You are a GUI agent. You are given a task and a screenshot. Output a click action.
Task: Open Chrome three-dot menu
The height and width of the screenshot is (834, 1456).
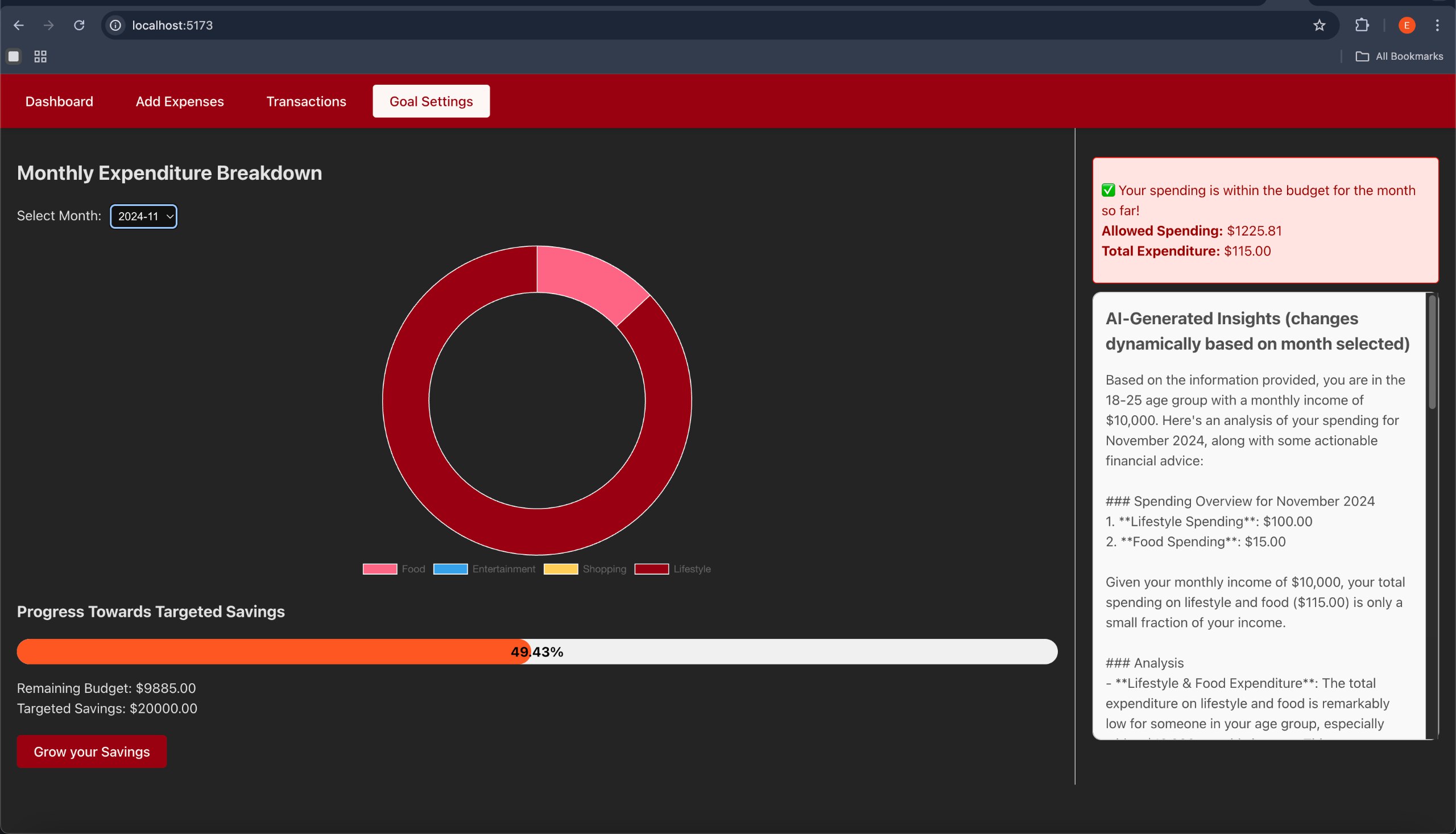(1437, 25)
